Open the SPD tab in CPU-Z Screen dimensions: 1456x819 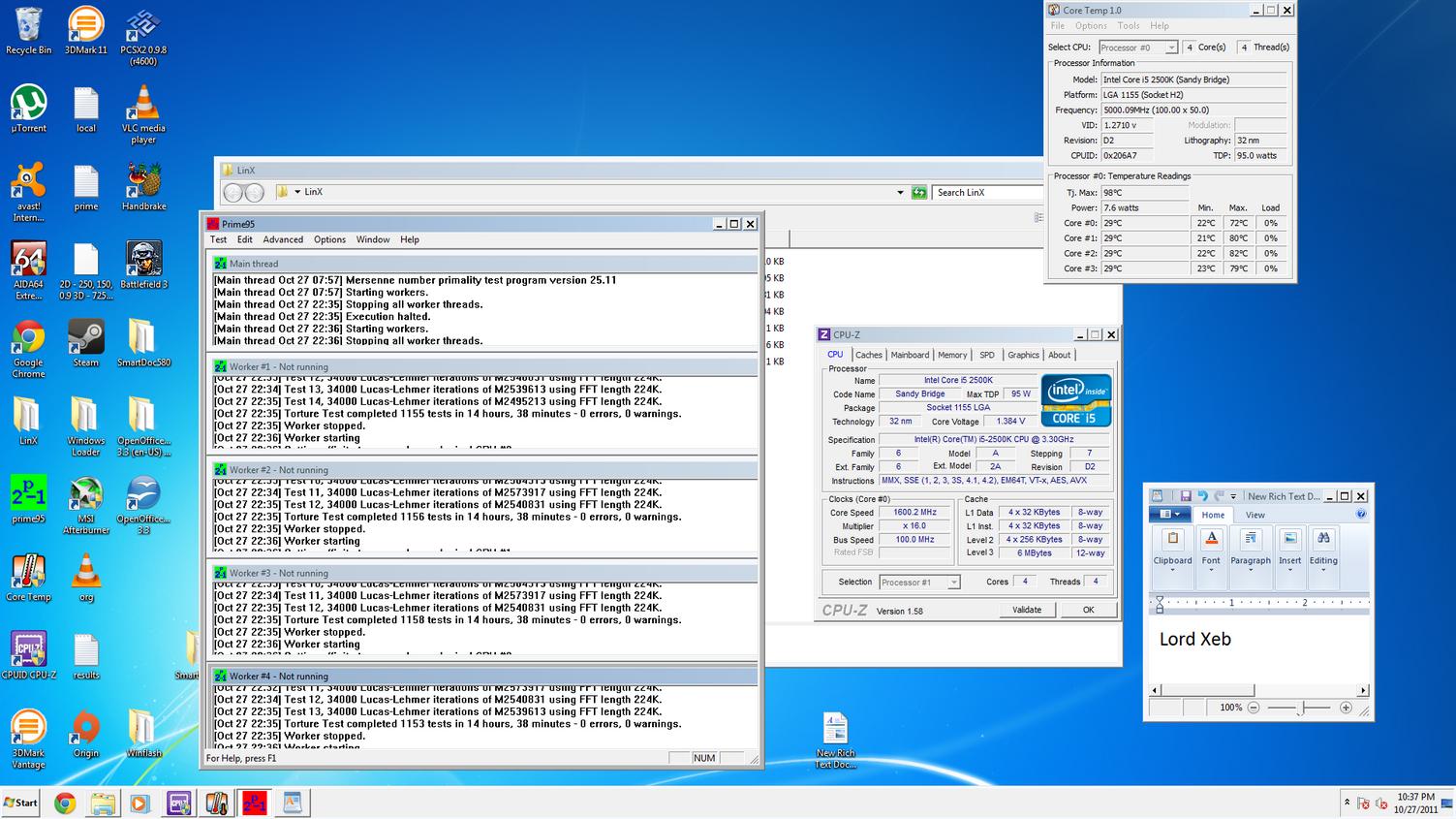[x=987, y=355]
